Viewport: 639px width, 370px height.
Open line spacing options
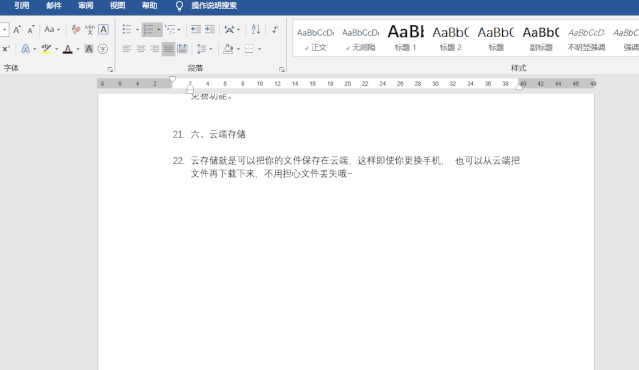(x=204, y=49)
